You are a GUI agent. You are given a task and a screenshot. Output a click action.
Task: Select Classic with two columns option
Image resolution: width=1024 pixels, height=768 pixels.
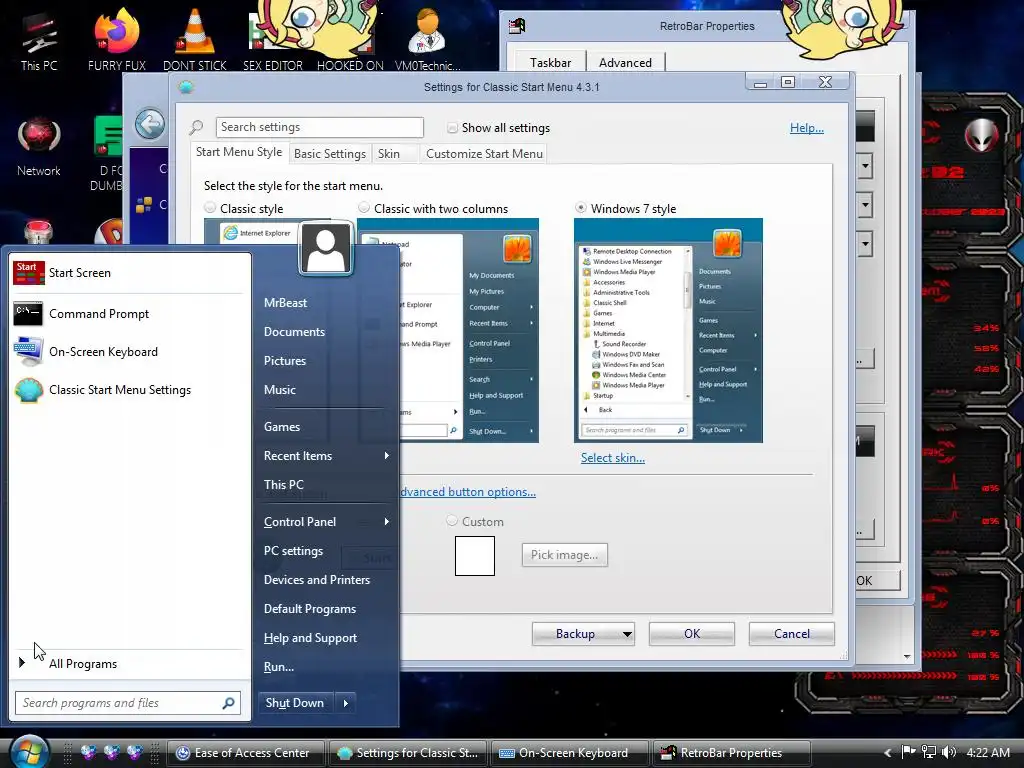(x=364, y=208)
